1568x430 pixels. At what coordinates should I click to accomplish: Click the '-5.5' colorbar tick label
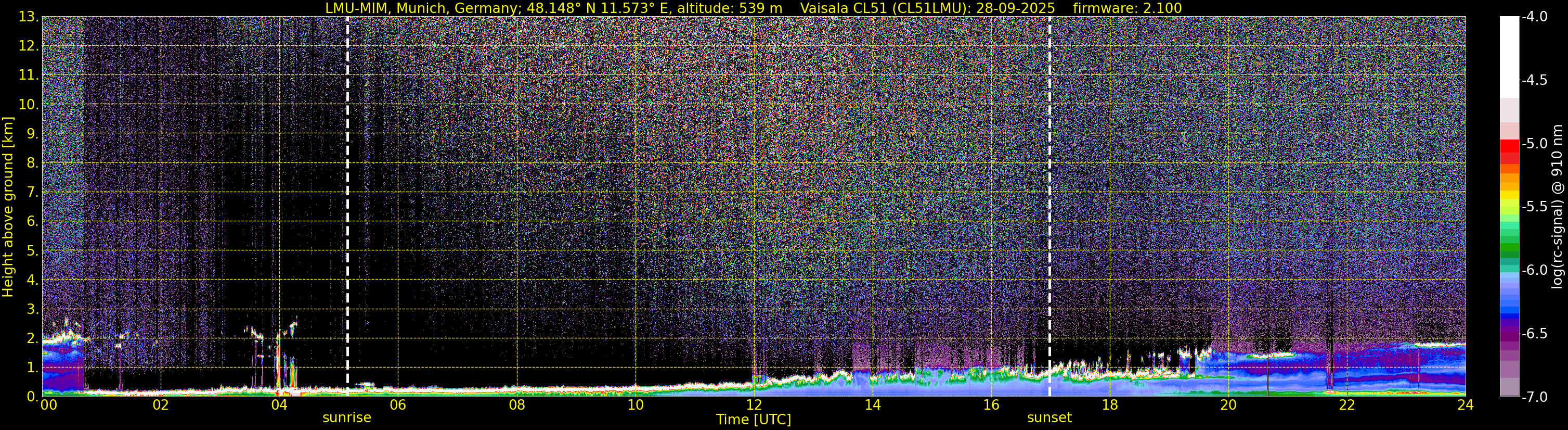pos(1535,207)
